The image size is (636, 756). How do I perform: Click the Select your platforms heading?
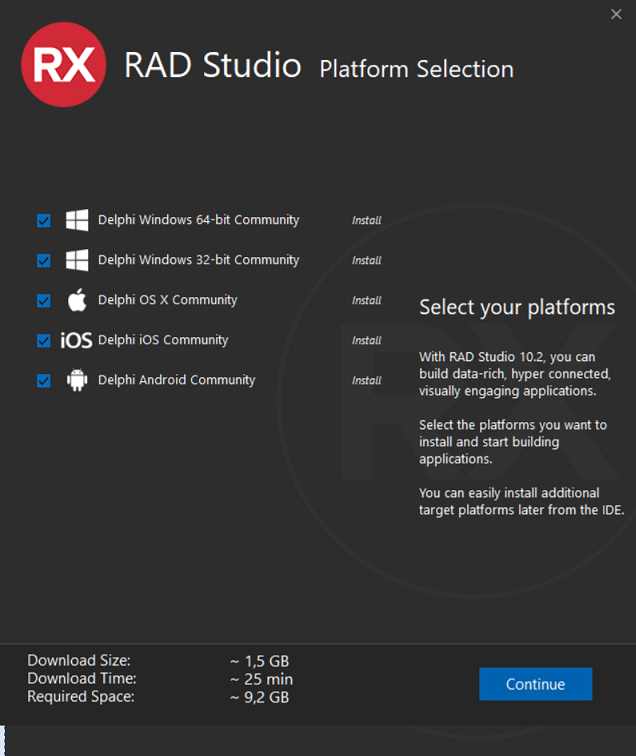517,308
